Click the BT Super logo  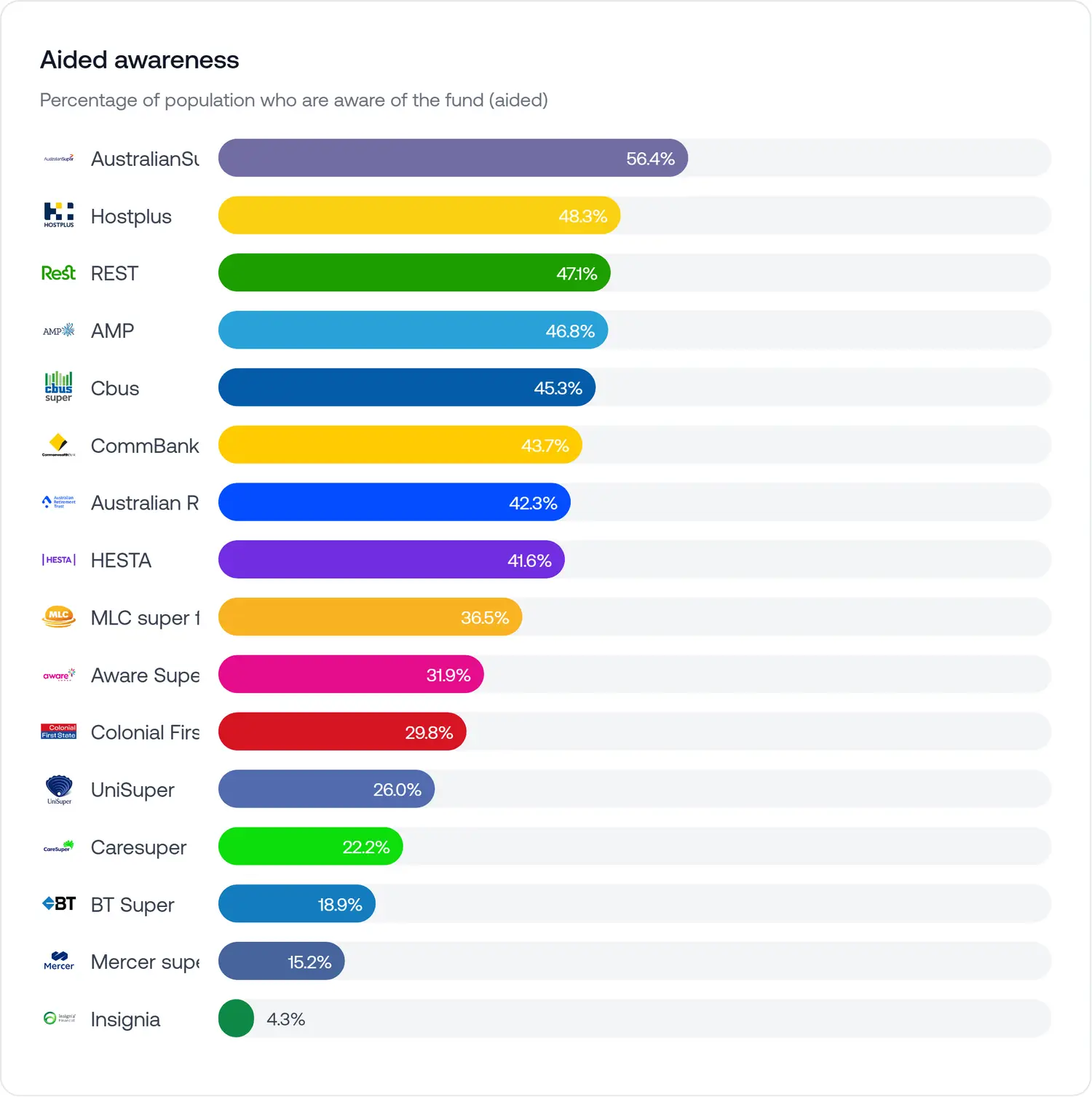tap(58, 904)
